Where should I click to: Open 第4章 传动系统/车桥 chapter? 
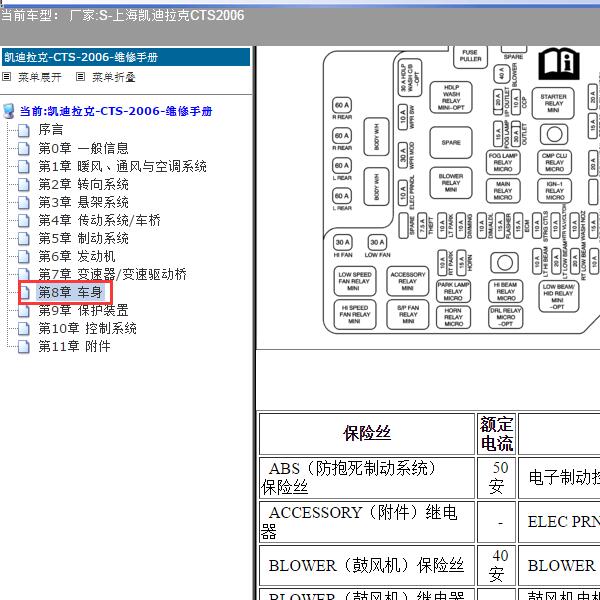pos(99,220)
